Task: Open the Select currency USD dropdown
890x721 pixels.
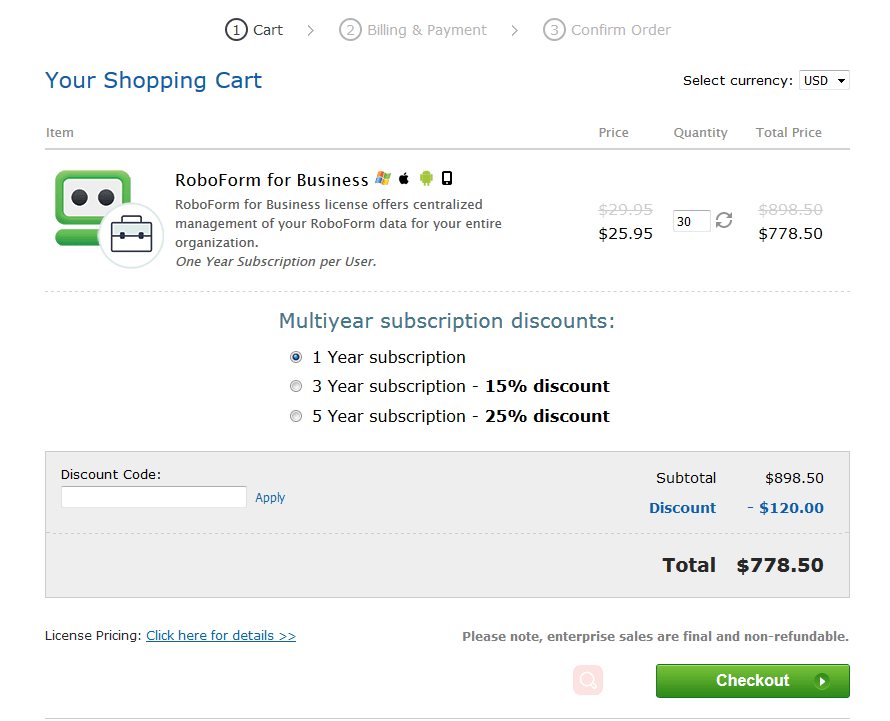Action: point(824,80)
